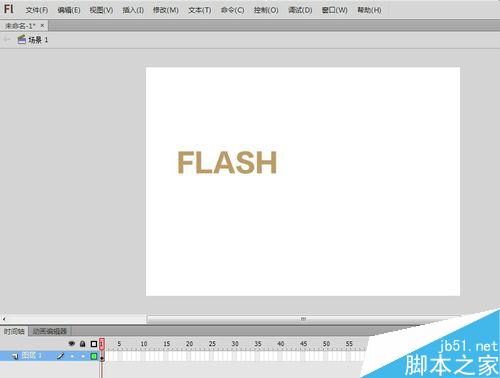Switch to the 时间轴 panel tab
The image size is (500, 378).
[14, 331]
